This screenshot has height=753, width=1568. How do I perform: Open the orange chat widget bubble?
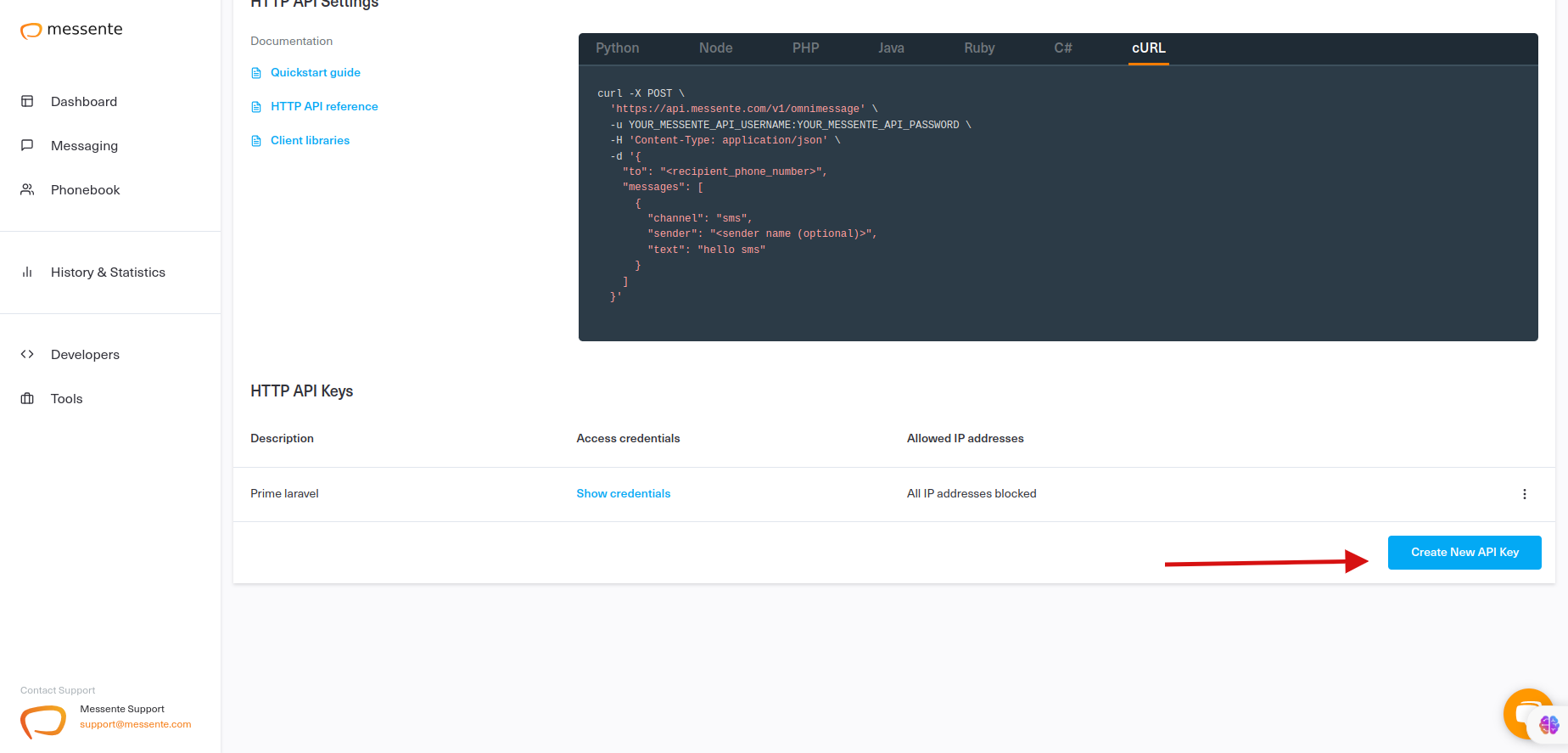[1523, 711]
